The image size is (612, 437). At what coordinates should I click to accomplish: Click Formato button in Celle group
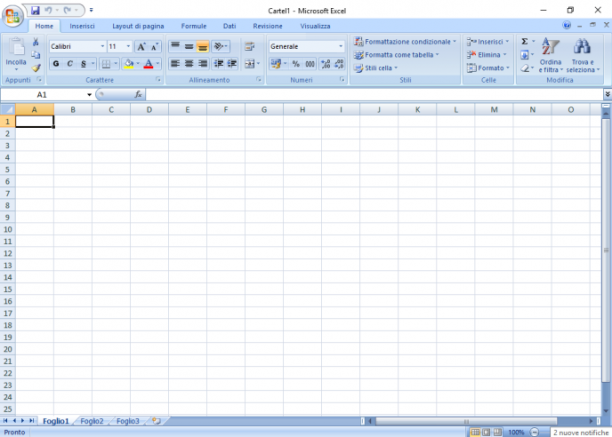point(488,68)
